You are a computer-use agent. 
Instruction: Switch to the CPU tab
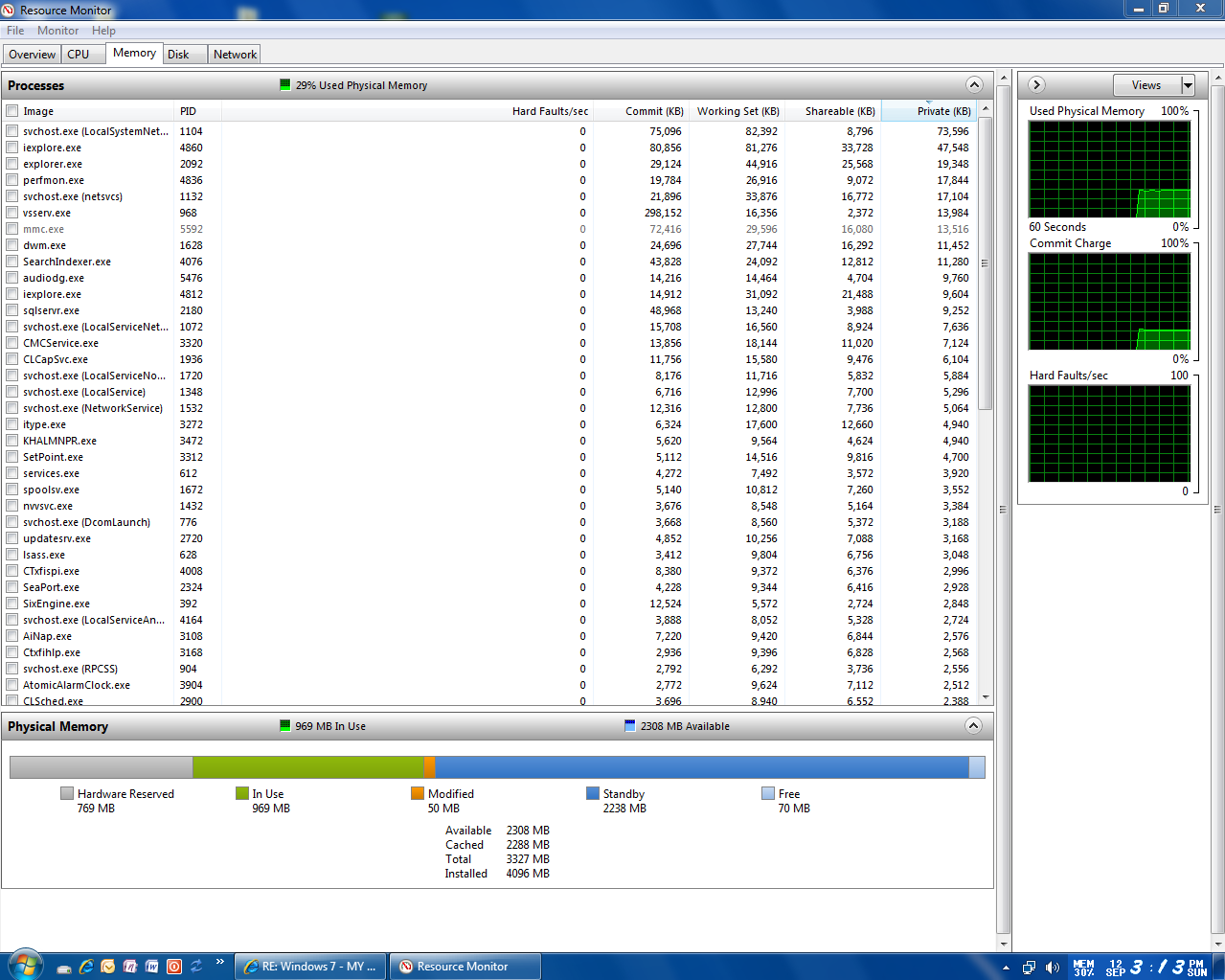pyautogui.click(x=79, y=55)
